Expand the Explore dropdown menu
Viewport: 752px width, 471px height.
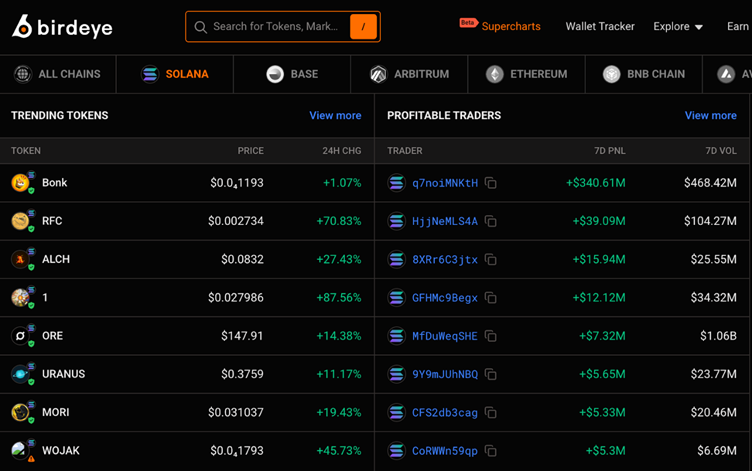678,27
